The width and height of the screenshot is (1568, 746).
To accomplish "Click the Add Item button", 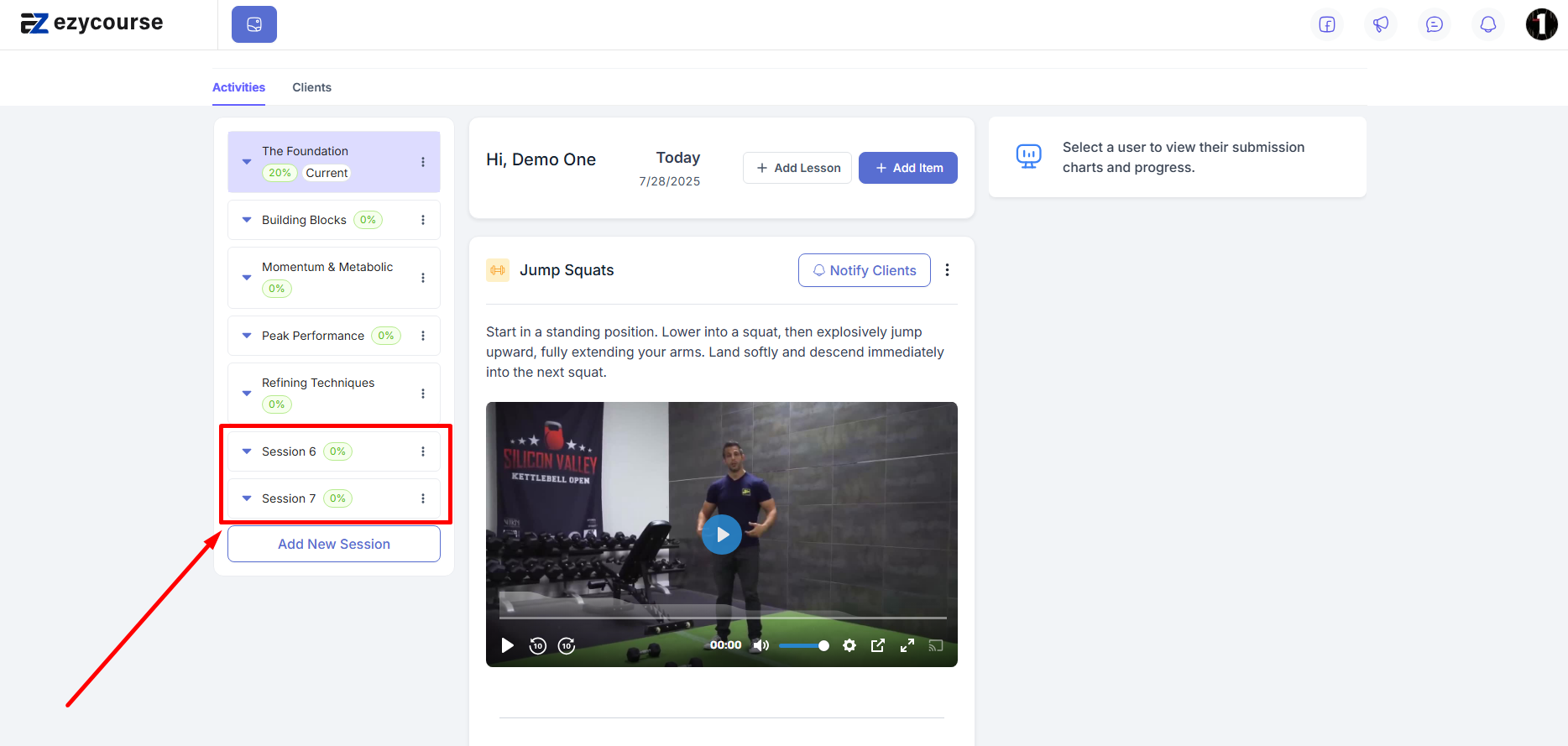I will [x=908, y=168].
